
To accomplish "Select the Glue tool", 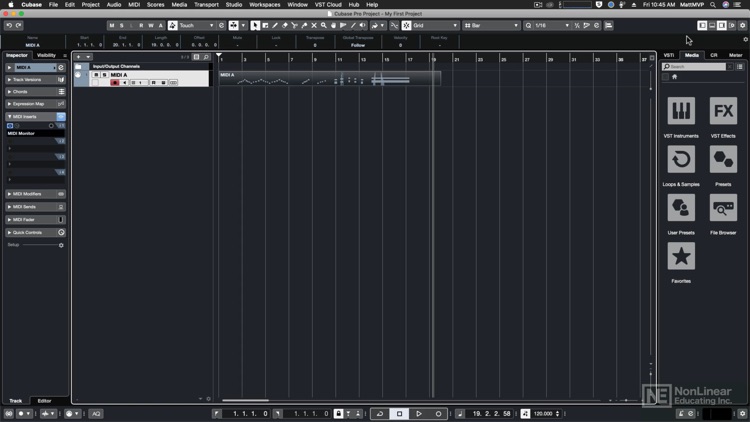I will (x=304, y=25).
